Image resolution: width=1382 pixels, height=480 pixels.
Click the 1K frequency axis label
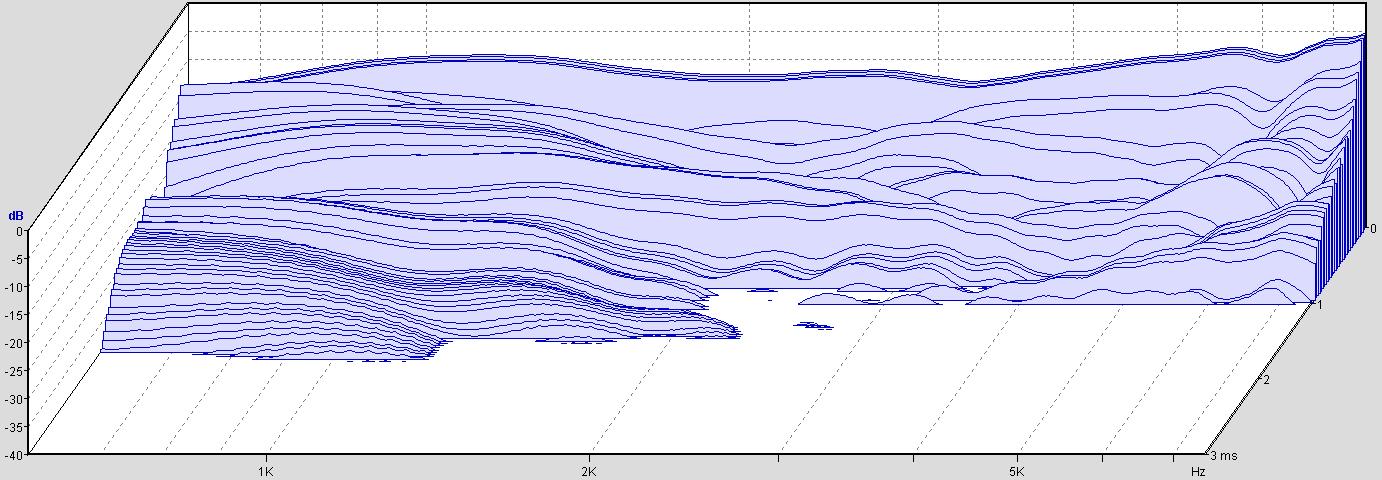265,470
